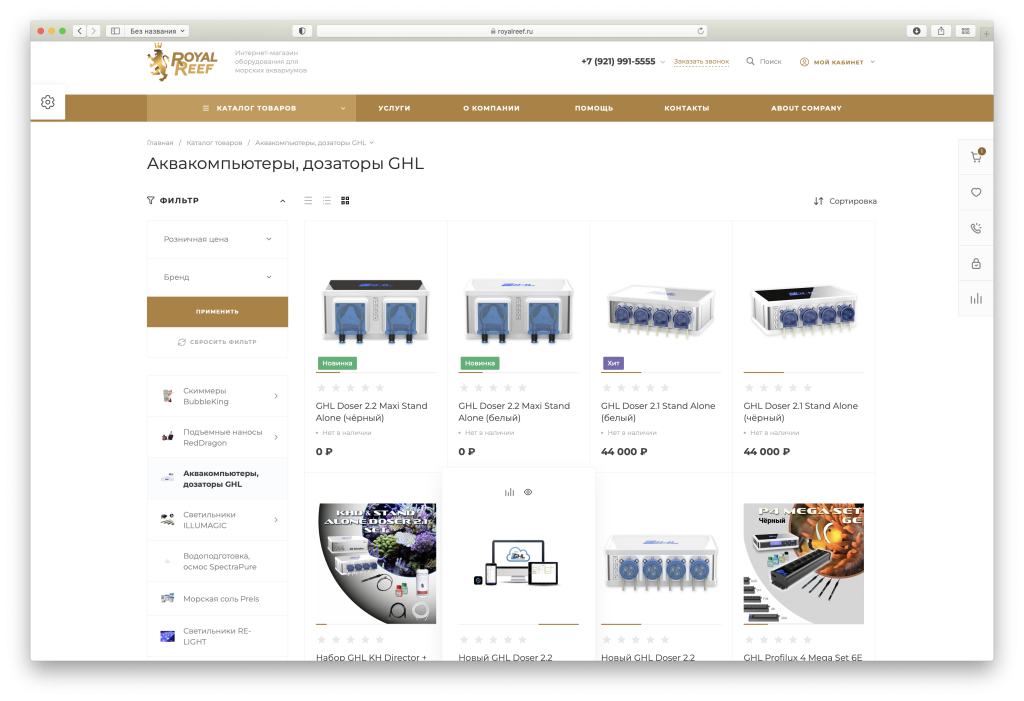Viewport: 1024px width, 701px height.
Task: Rate GHL Doser 2.2 Maxi (чёрный) five stars
Action: pos(380,388)
